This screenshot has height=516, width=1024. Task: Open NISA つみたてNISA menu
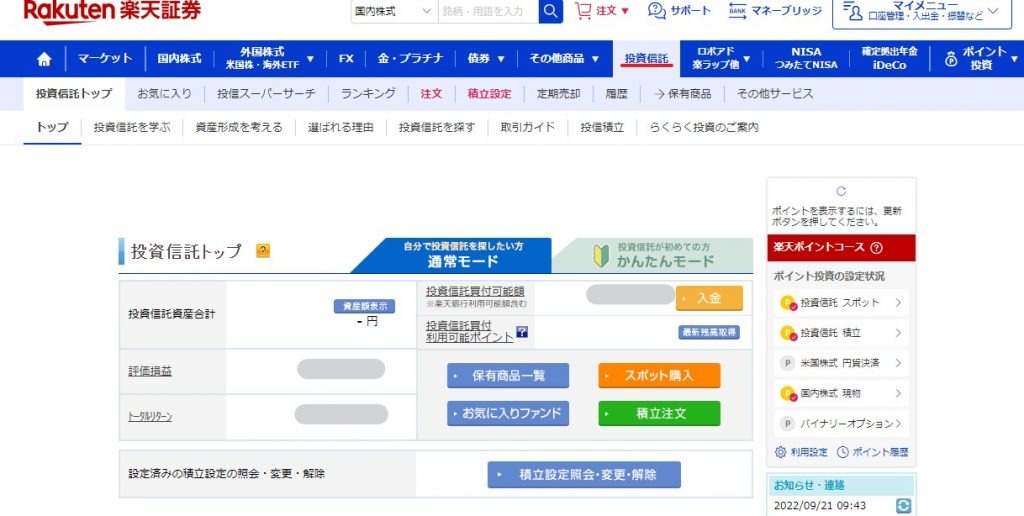pyautogui.click(x=806, y=59)
